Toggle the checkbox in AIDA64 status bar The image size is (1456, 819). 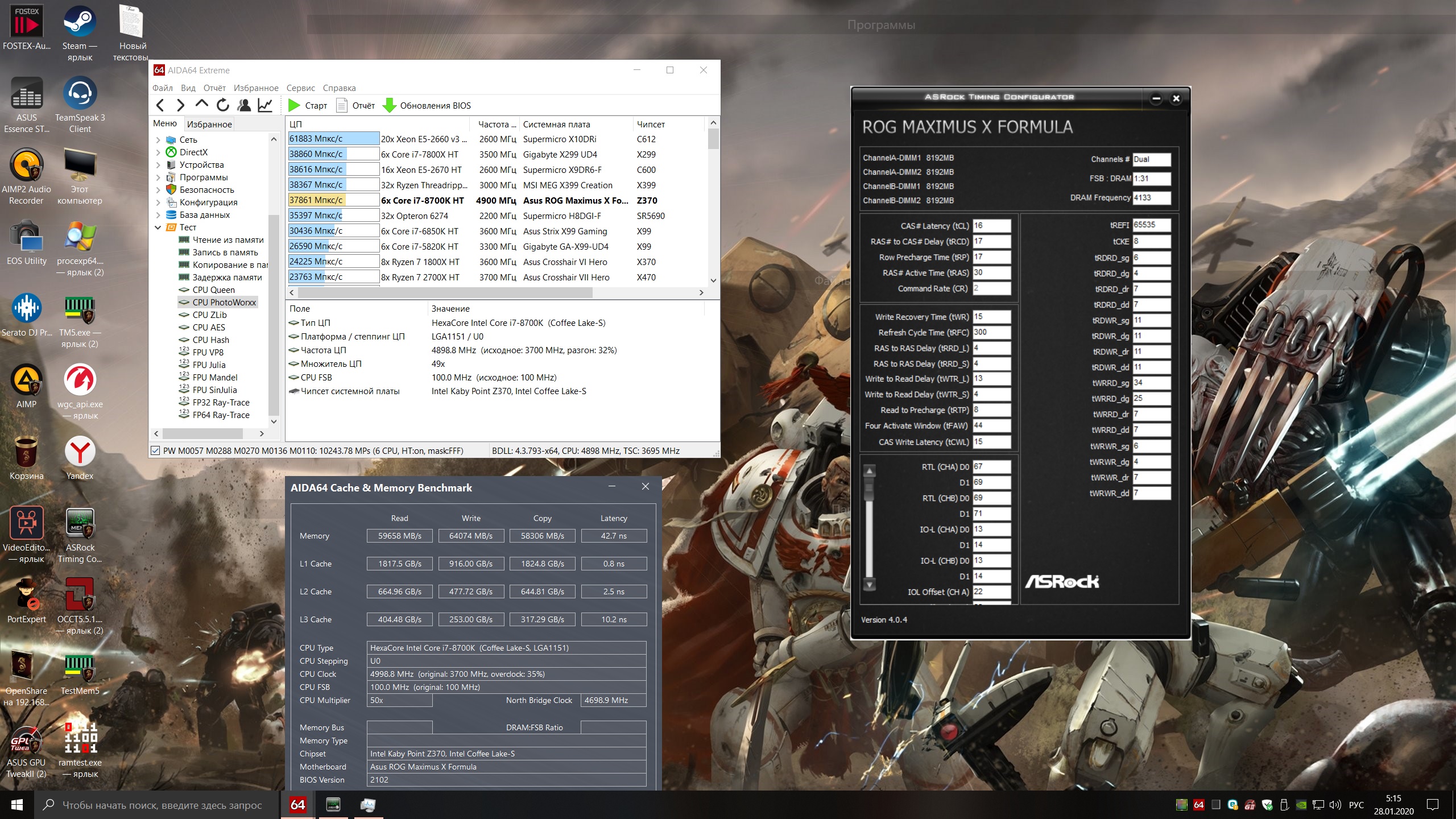coord(155,450)
